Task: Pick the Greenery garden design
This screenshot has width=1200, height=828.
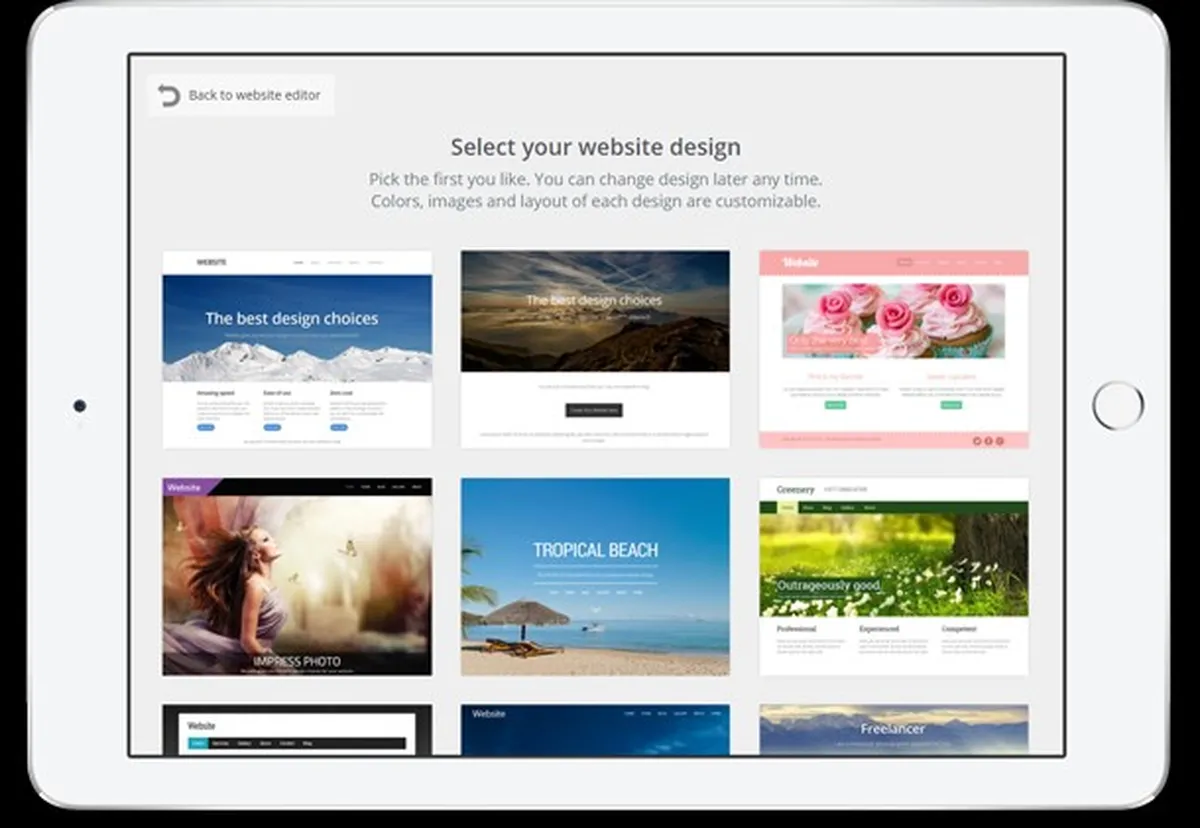Action: pos(894,577)
